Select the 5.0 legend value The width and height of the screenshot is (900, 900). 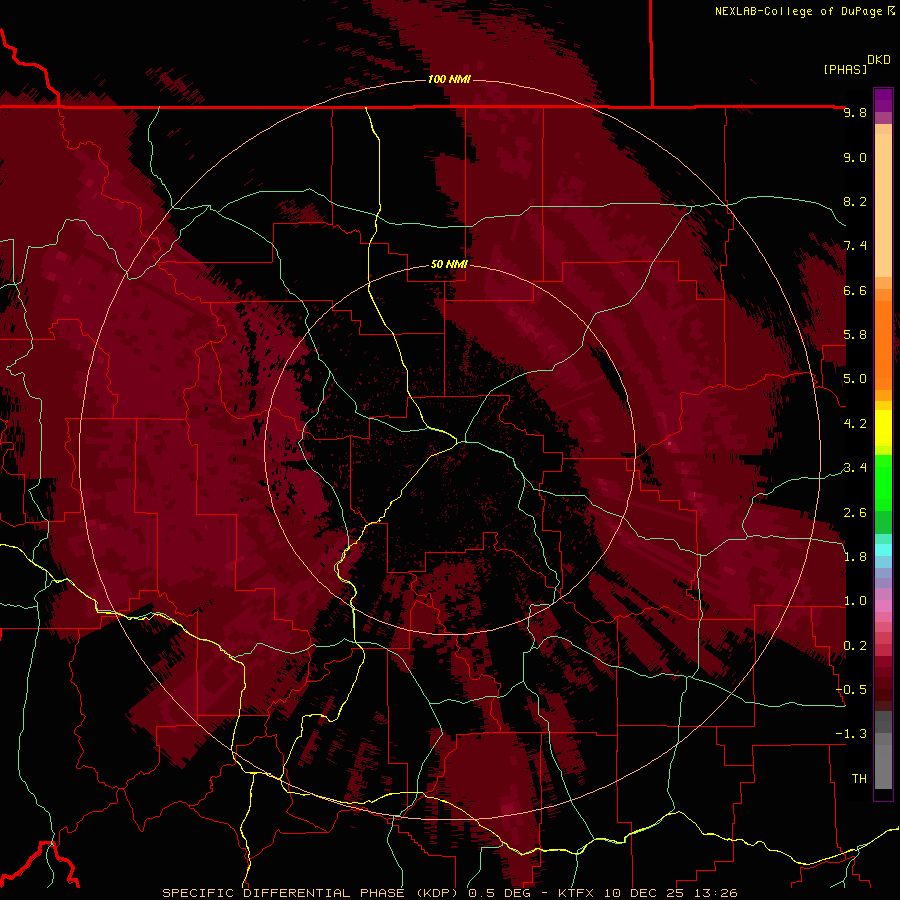point(855,379)
